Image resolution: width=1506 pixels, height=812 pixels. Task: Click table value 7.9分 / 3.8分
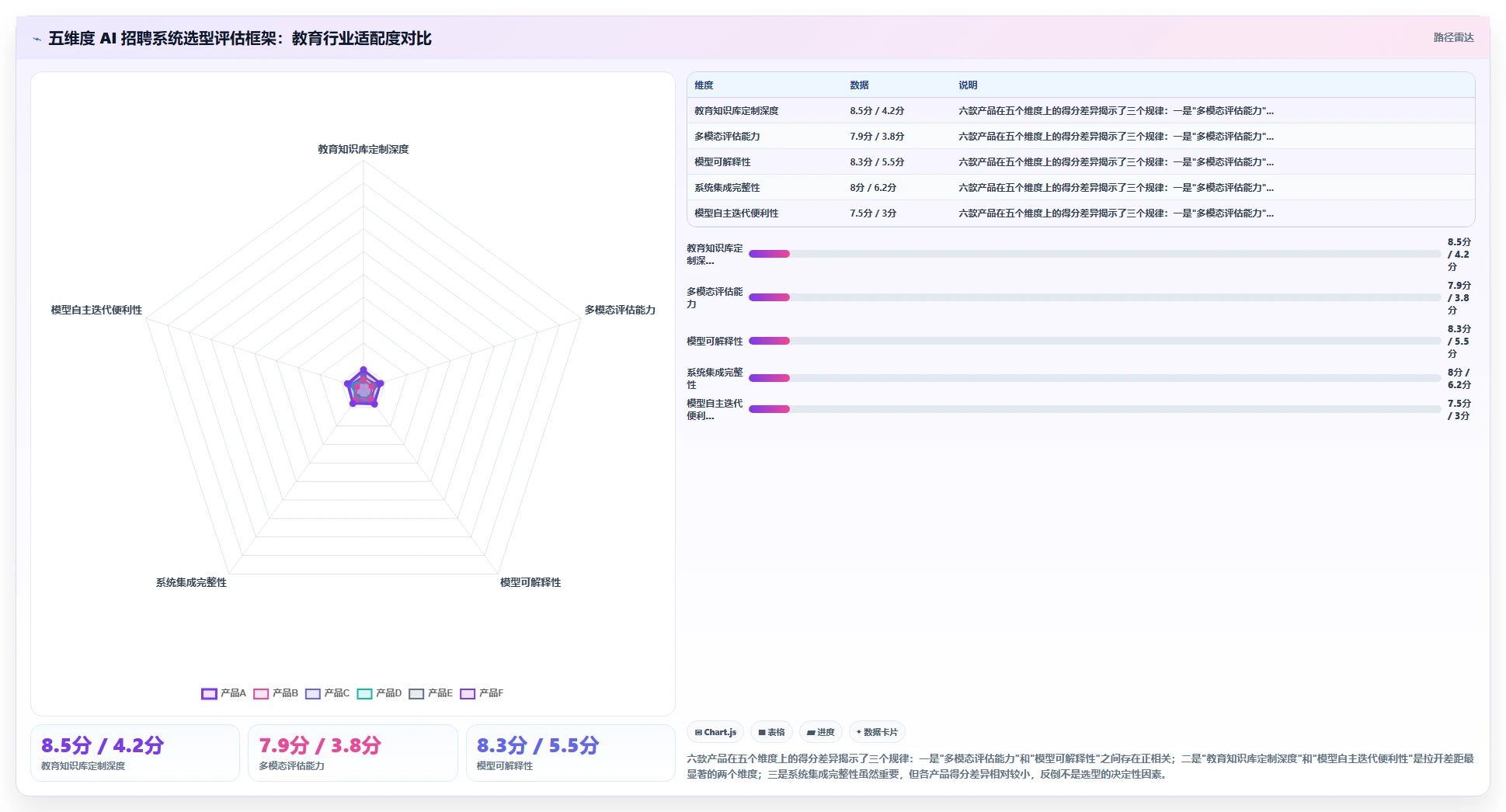tap(877, 137)
